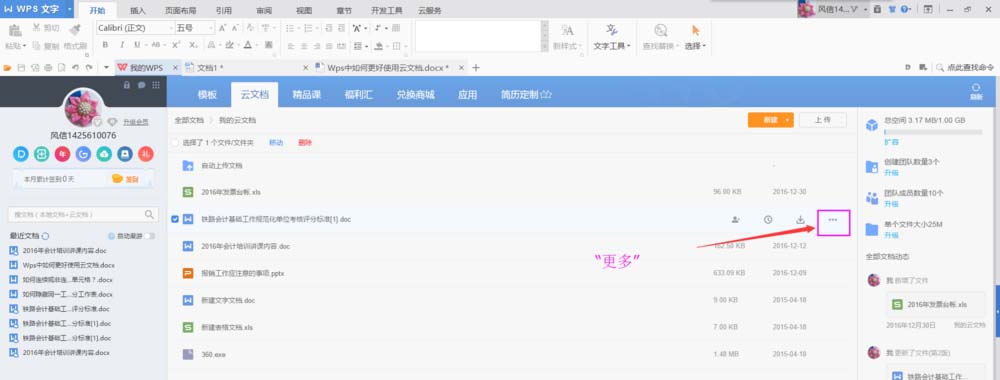This screenshot has width=1000, height=380.
Task: Click the 点此查找命令 command search box
Action: tap(965, 68)
